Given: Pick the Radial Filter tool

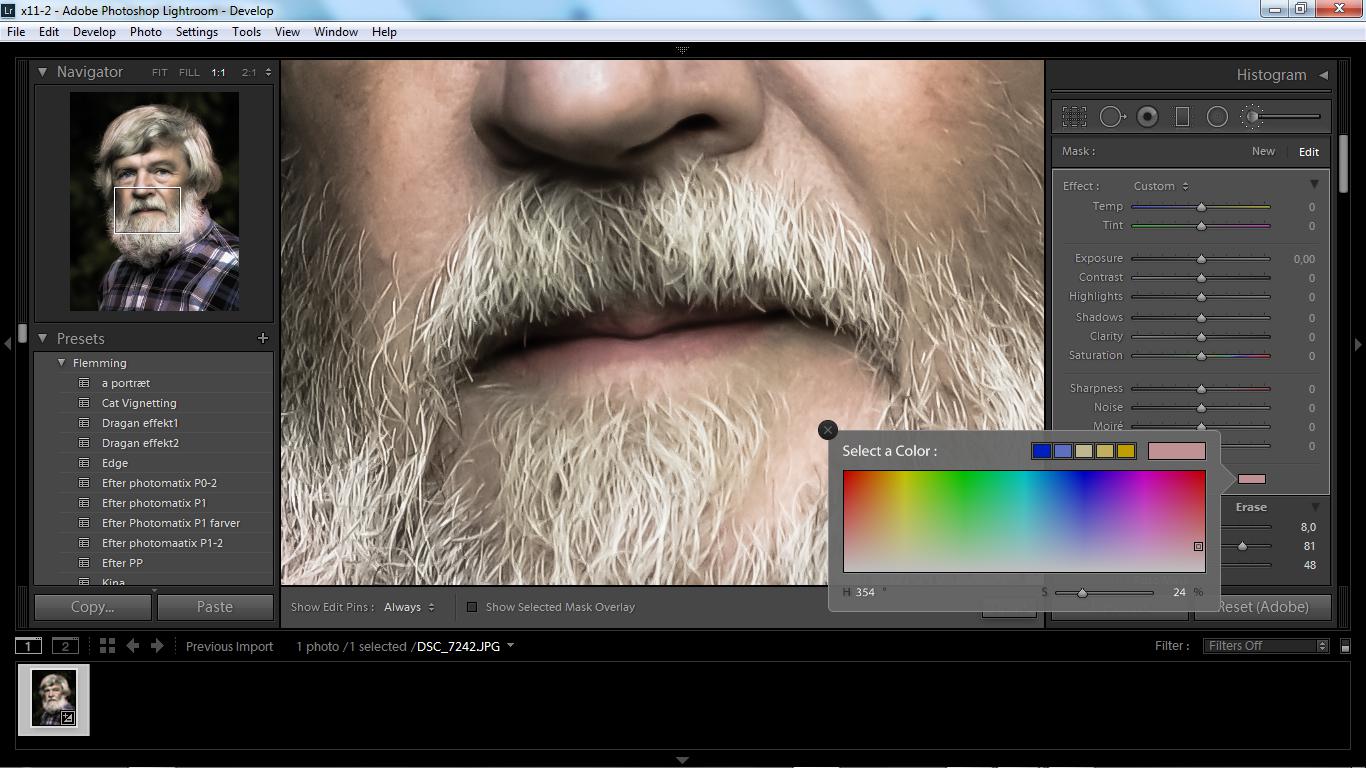Looking at the screenshot, I should pos(1217,117).
